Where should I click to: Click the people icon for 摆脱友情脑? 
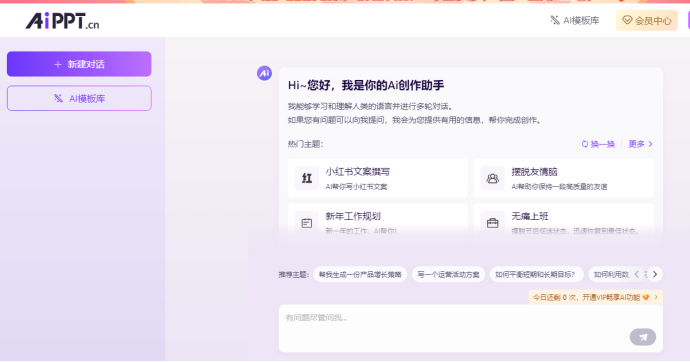click(492, 178)
